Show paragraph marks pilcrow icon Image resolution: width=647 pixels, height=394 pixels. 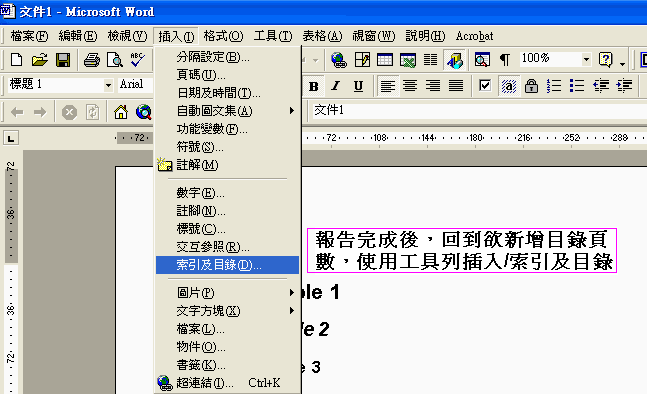505,60
